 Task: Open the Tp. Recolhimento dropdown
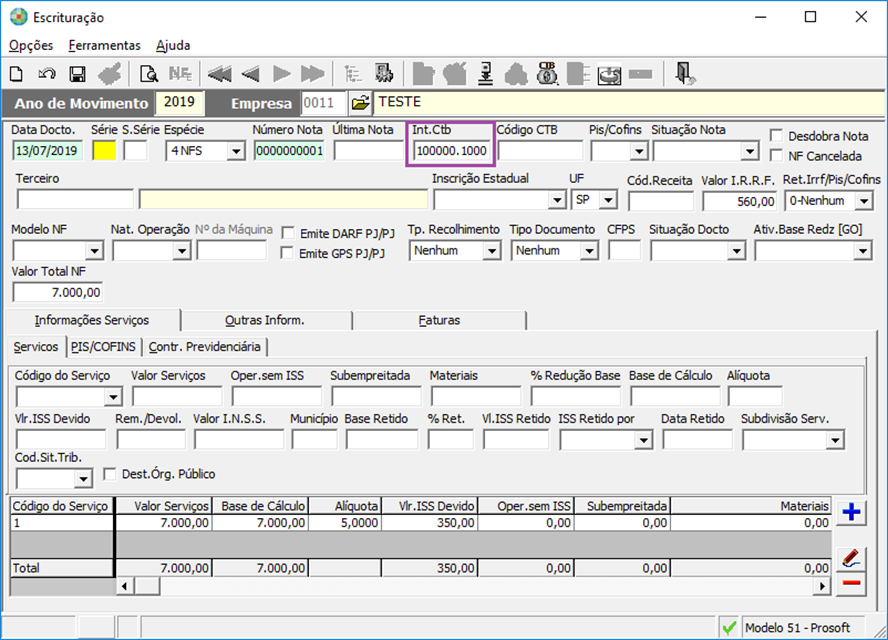(x=492, y=250)
